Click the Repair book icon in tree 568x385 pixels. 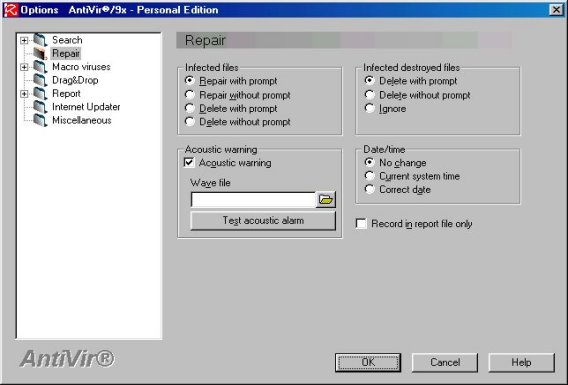(x=40, y=53)
